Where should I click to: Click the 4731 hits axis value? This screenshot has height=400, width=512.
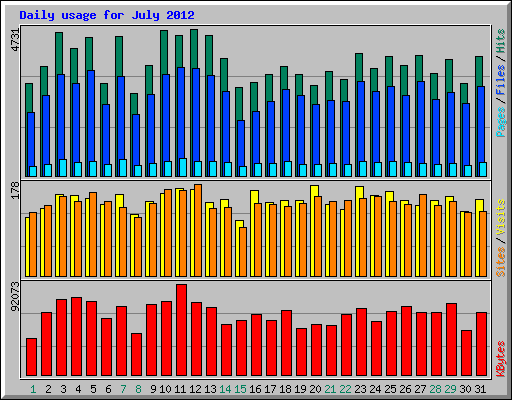point(16,40)
